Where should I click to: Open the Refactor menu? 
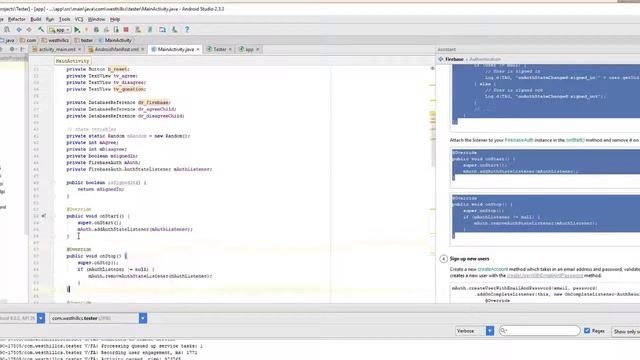click(16, 19)
